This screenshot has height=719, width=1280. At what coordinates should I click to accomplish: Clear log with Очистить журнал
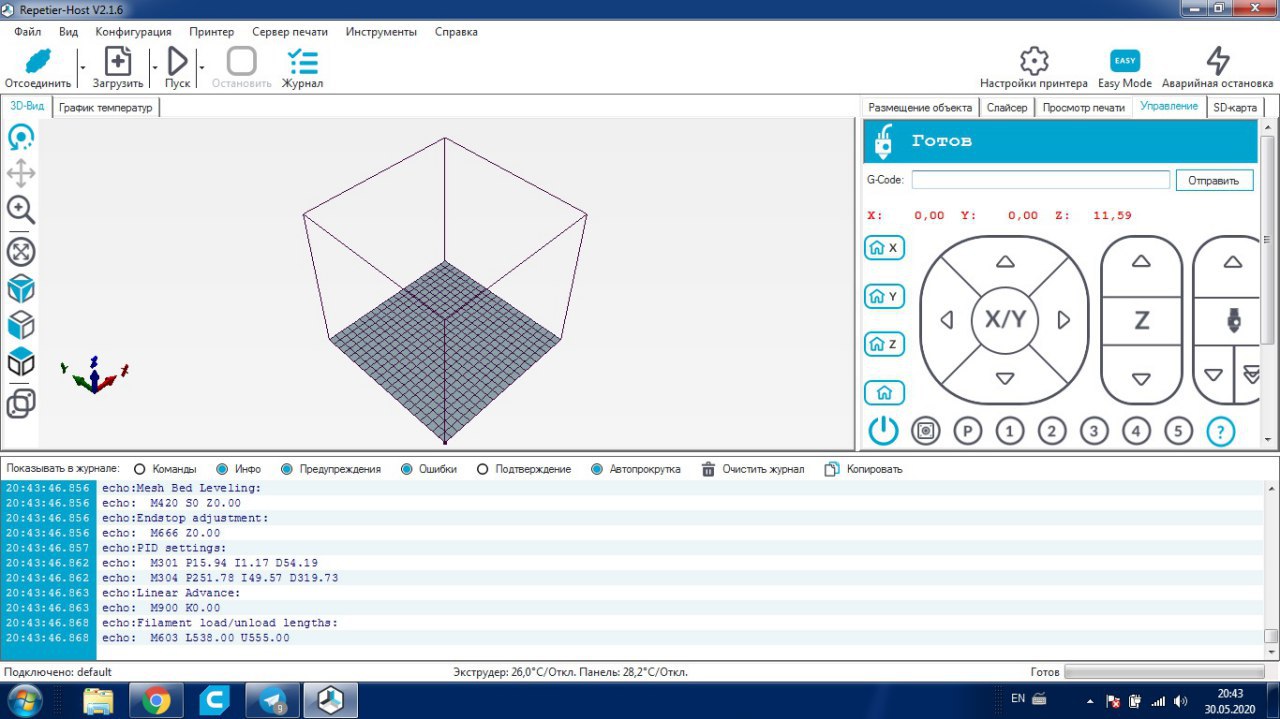tap(752, 469)
